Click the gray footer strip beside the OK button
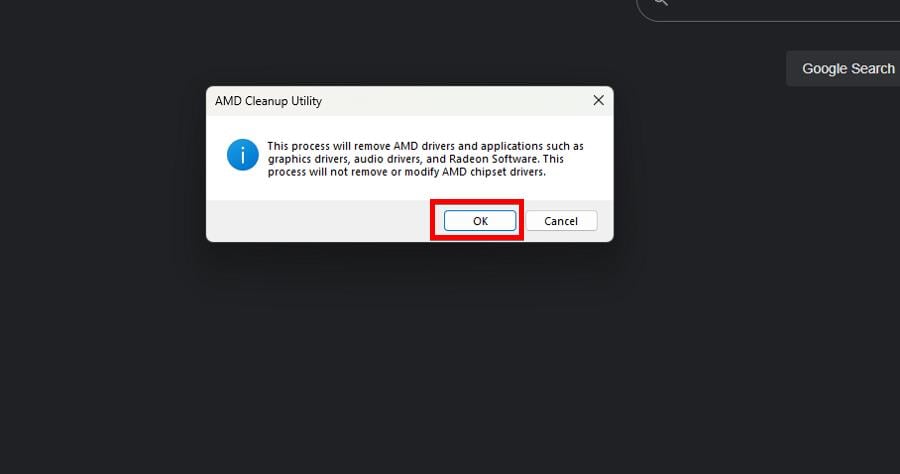Screen dimensions: 900x474 [319, 221]
